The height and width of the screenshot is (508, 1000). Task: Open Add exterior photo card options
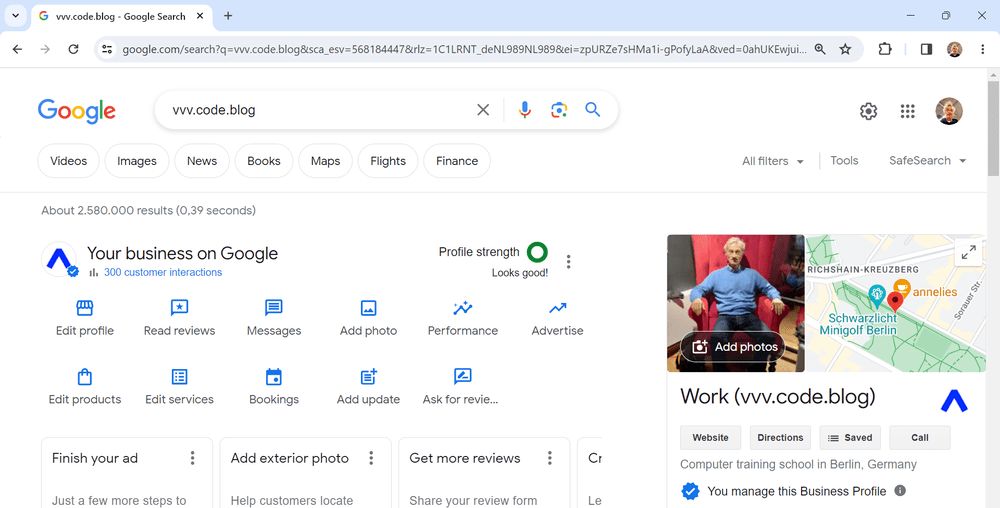[371, 458]
